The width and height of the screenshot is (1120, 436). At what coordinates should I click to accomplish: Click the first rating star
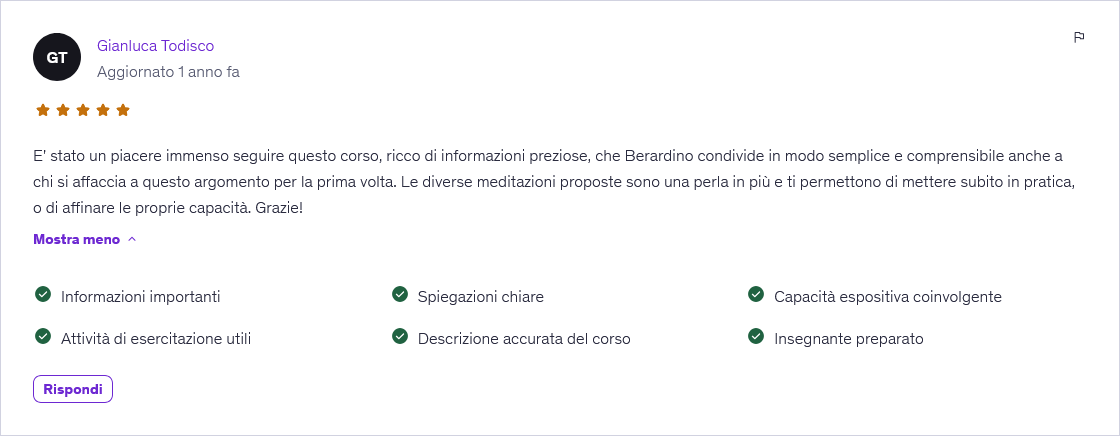click(43, 110)
